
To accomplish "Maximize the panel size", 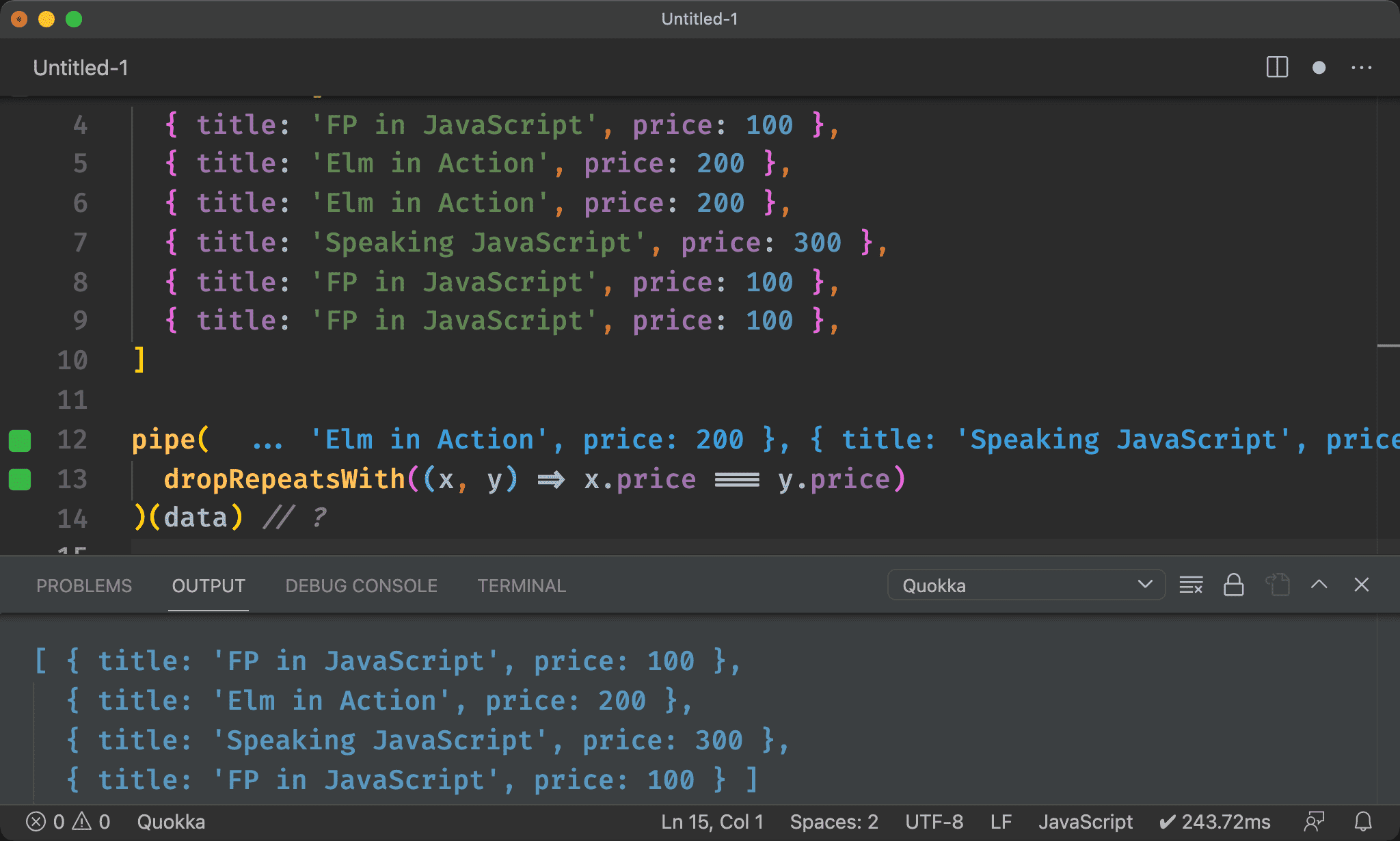I will coord(1319,585).
